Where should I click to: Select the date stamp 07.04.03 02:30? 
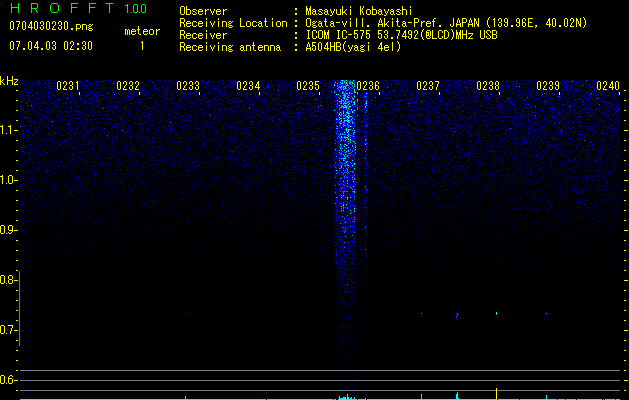[x=51, y=46]
